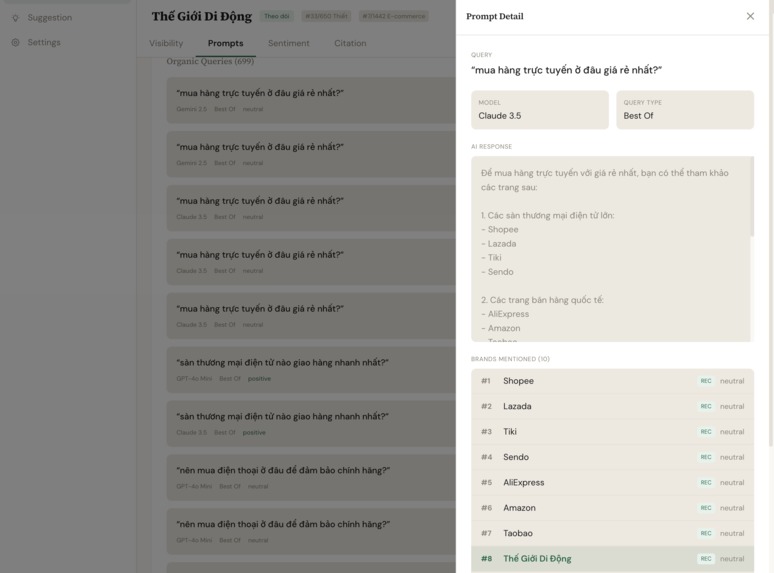Click the REC badge in AliExpress row
The height and width of the screenshot is (573, 774).
(x=706, y=483)
